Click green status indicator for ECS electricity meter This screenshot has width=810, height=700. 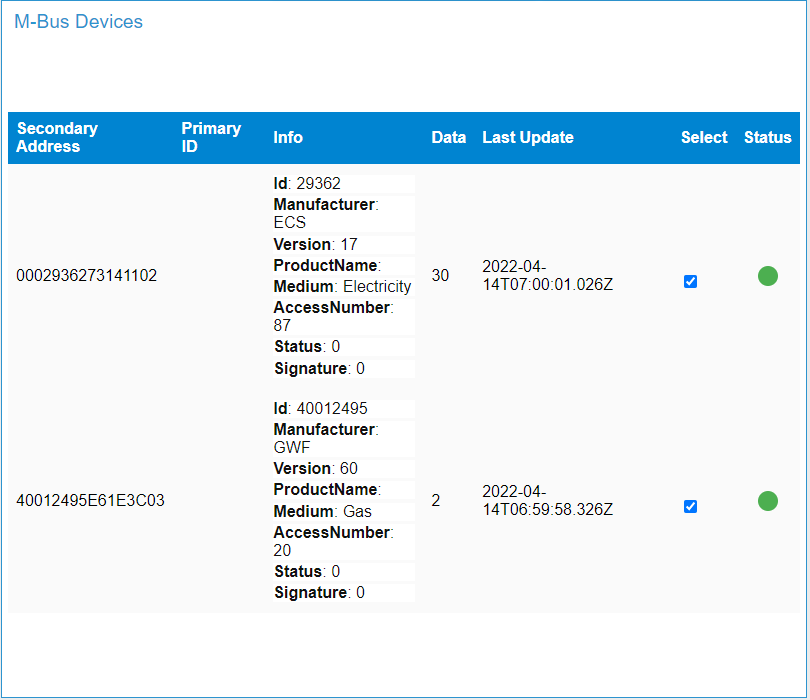tap(768, 276)
